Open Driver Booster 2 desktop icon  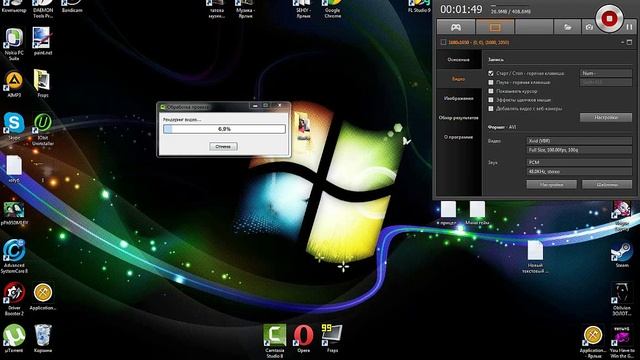14,299
